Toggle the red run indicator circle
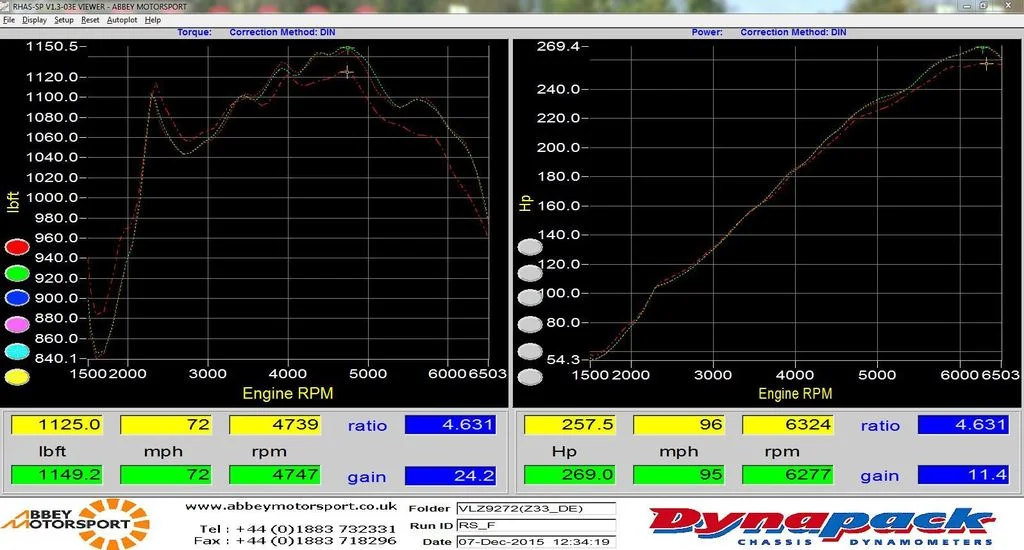 click(17, 247)
